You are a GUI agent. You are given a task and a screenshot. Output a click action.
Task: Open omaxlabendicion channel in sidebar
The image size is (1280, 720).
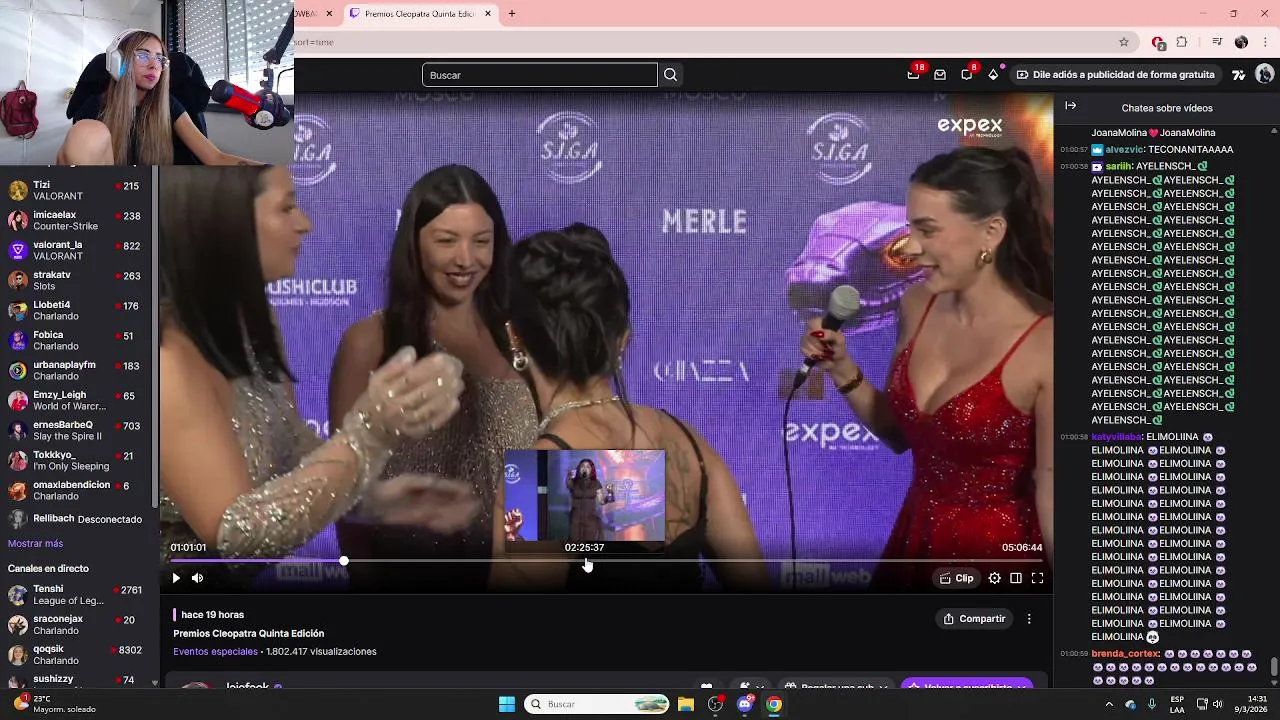tap(76, 491)
